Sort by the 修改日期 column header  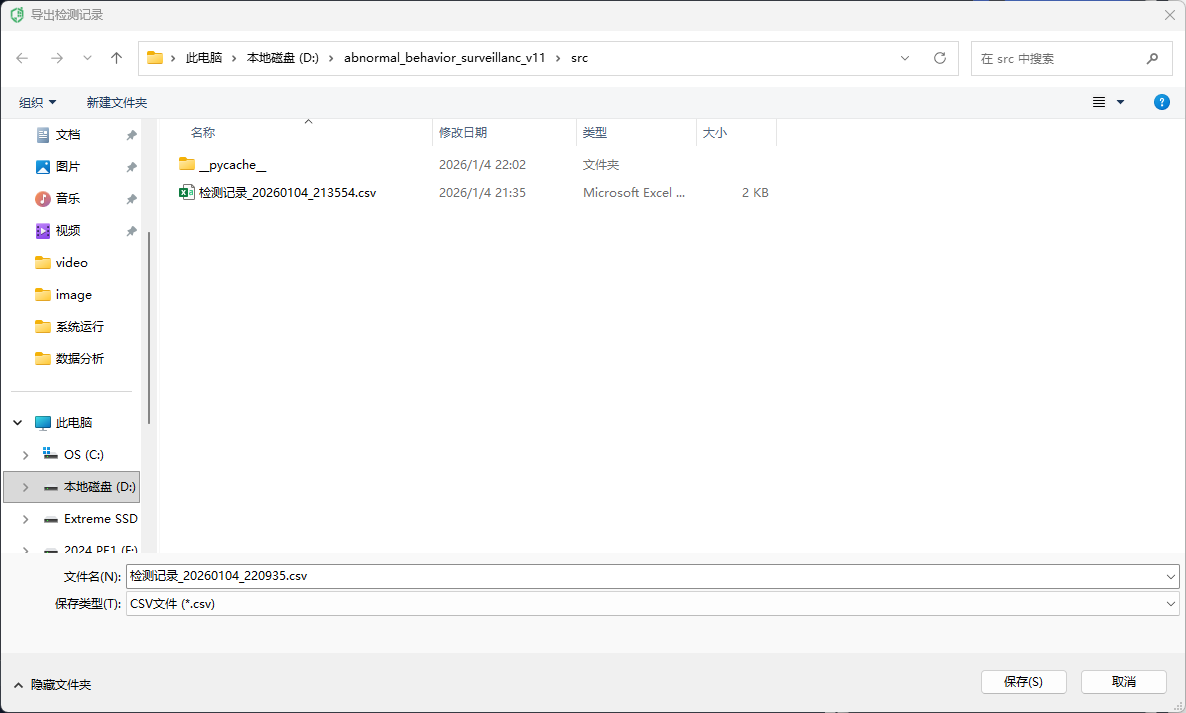coord(463,132)
